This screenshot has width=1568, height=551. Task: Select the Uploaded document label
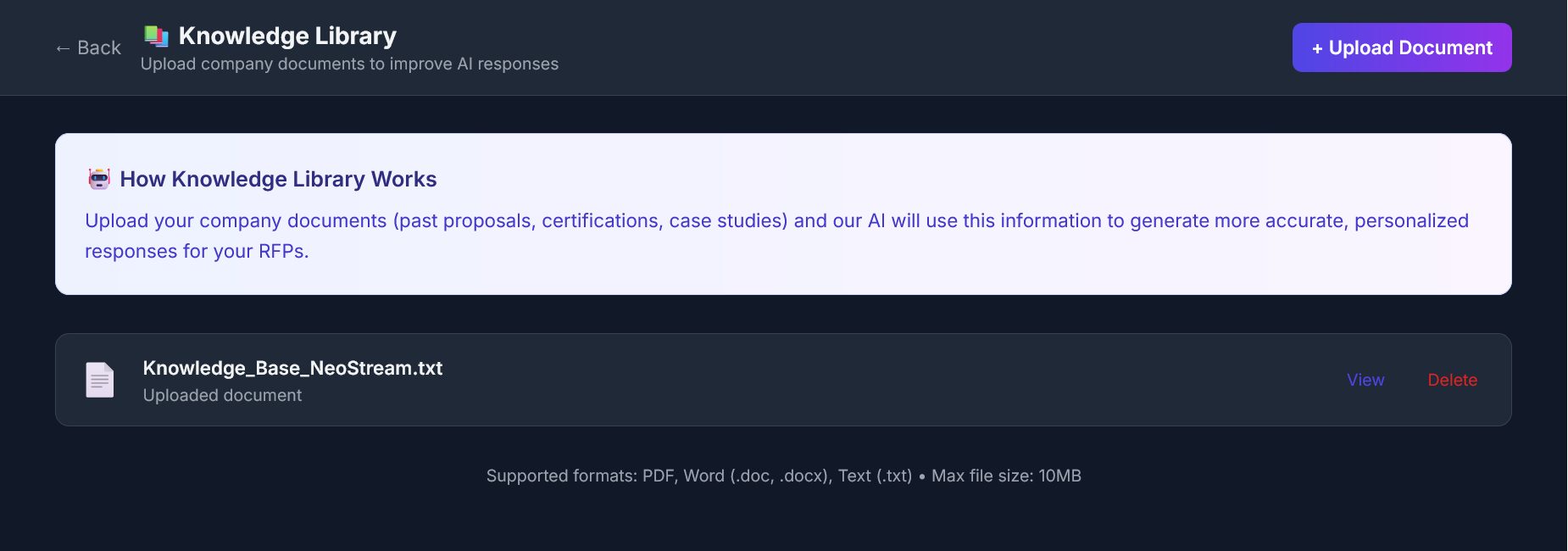[222, 395]
